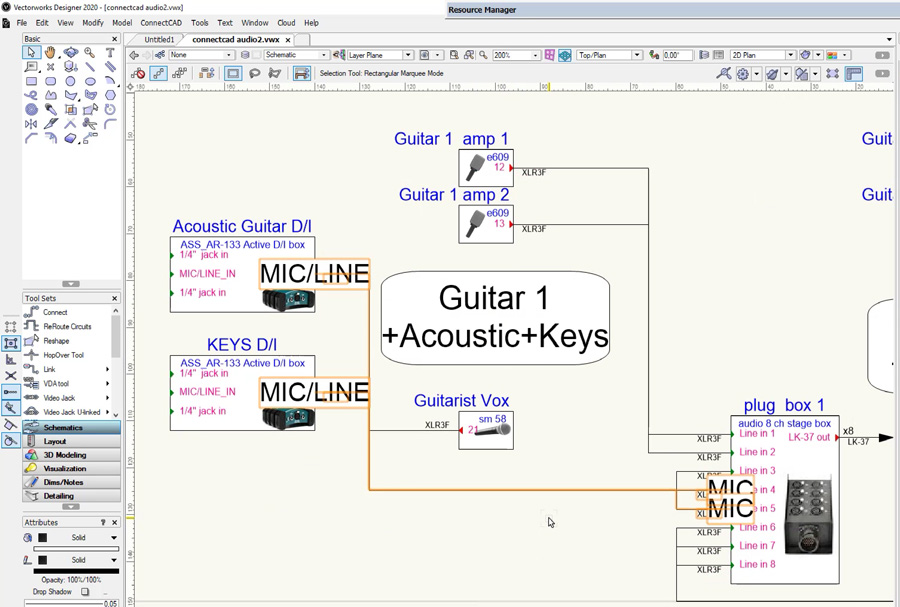Open the Visualization tool set
Screen dimensions: 900x607
click(x=71, y=469)
